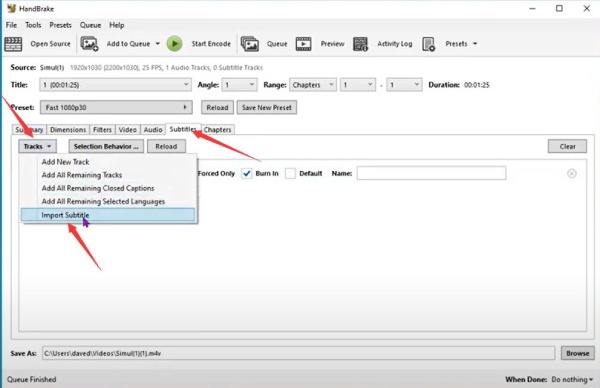The image size is (600, 388).
Task: Switch to the Summary tab
Action: click(x=29, y=130)
